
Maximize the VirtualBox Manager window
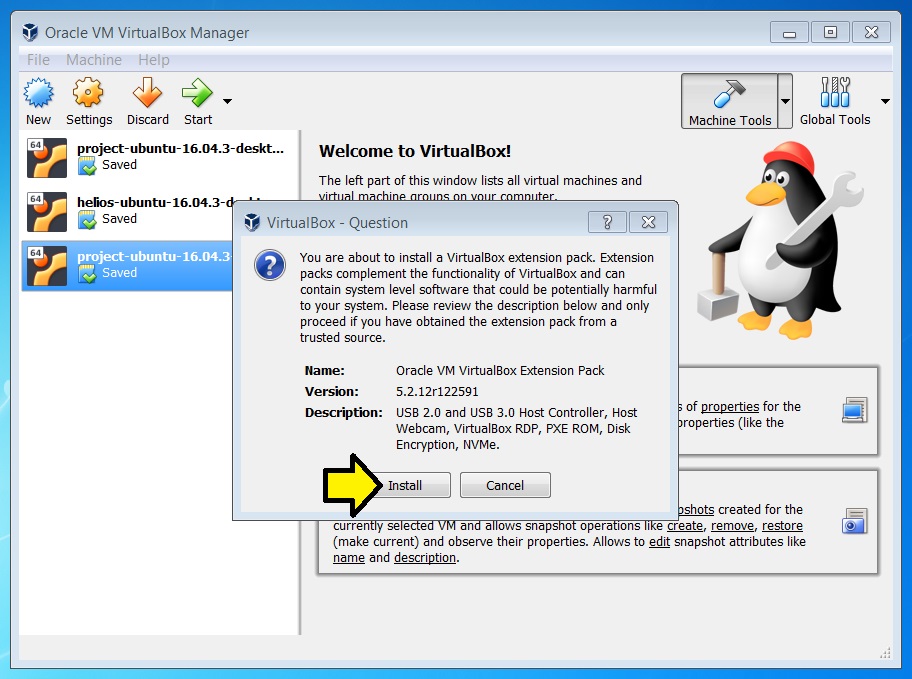pyautogui.click(x=830, y=32)
